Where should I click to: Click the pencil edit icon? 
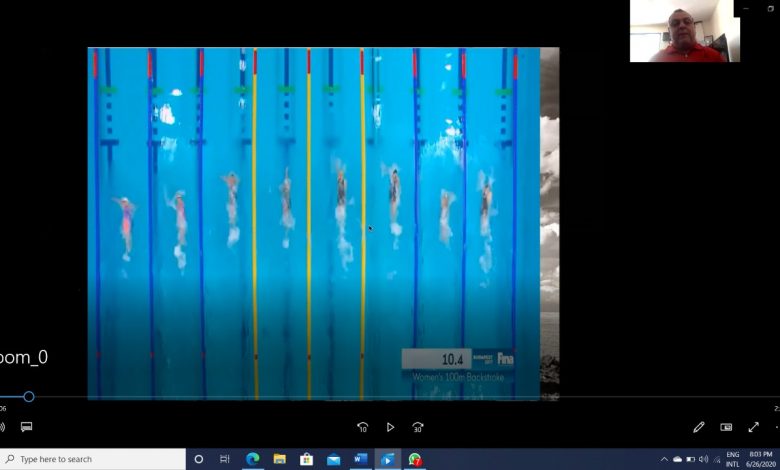tap(698, 427)
